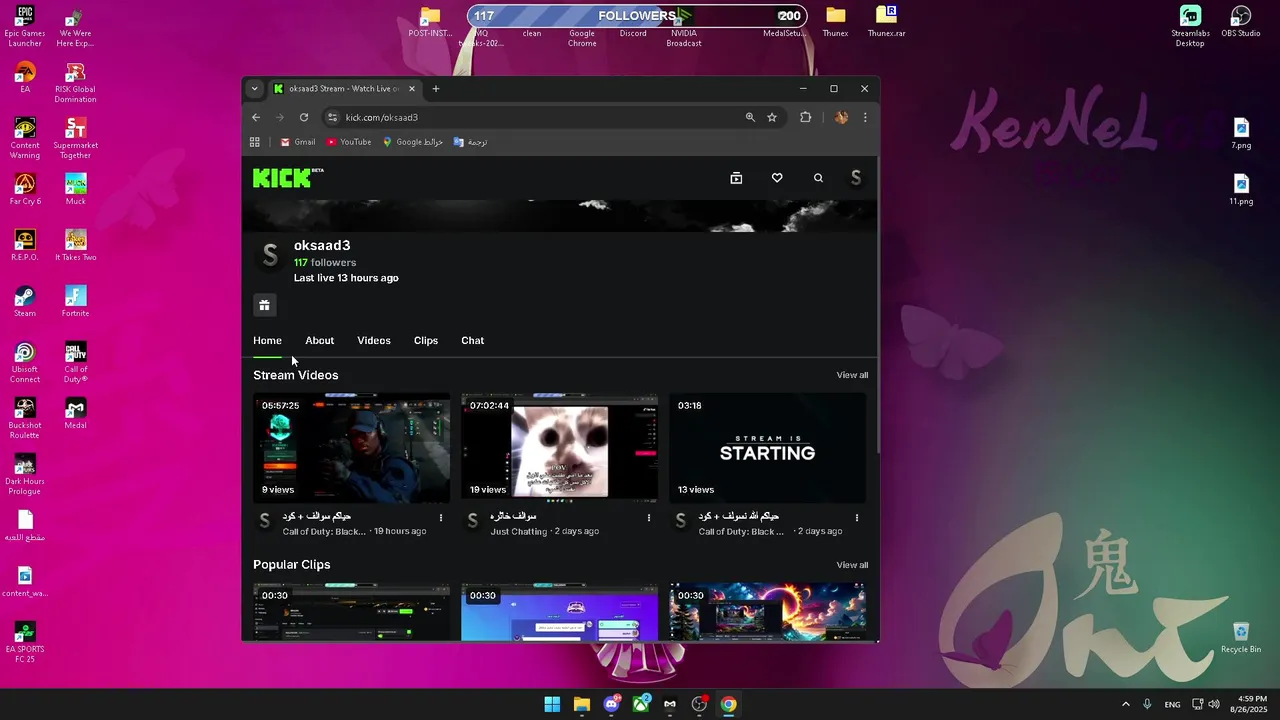
Task: Open the Kick profile avatar in header
Action: click(x=856, y=178)
